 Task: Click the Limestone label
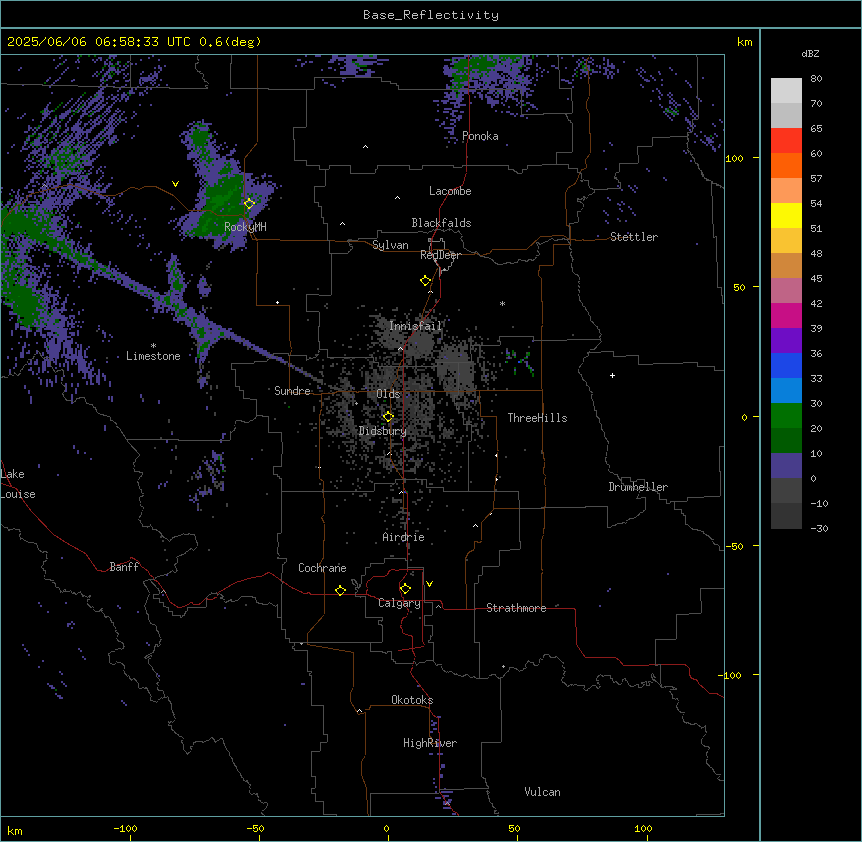point(153,356)
